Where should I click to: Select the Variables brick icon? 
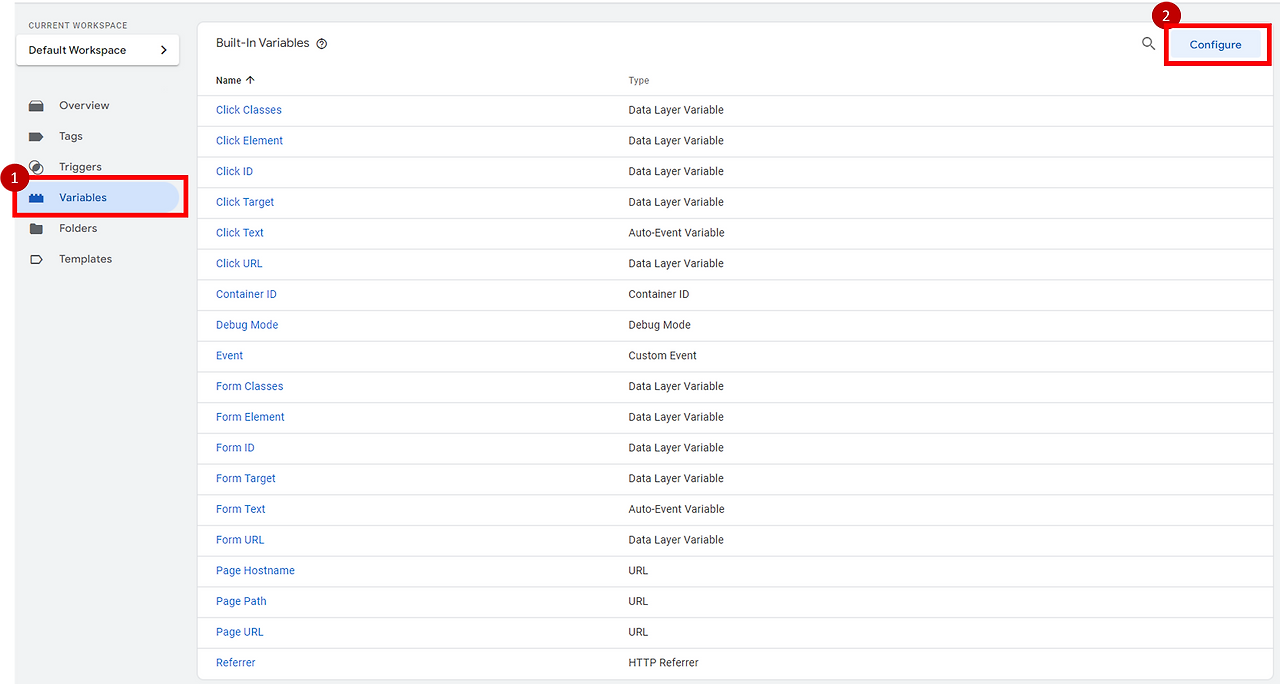[37, 198]
